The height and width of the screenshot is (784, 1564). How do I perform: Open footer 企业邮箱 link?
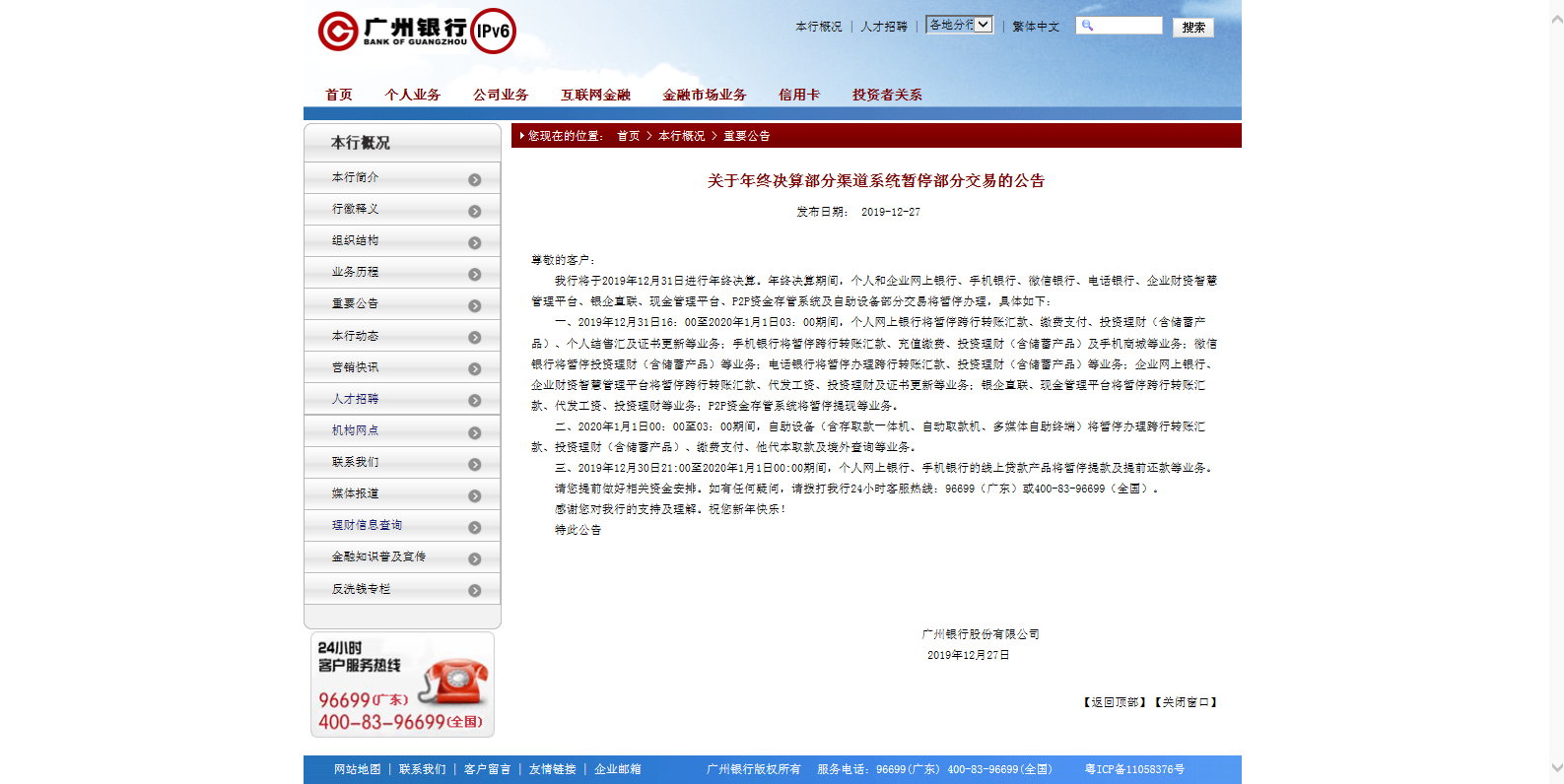pyautogui.click(x=618, y=769)
